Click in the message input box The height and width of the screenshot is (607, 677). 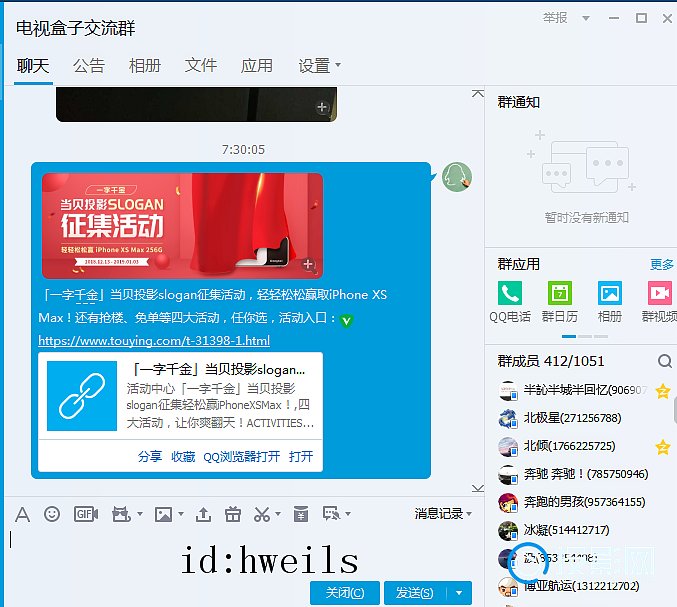coord(244,555)
